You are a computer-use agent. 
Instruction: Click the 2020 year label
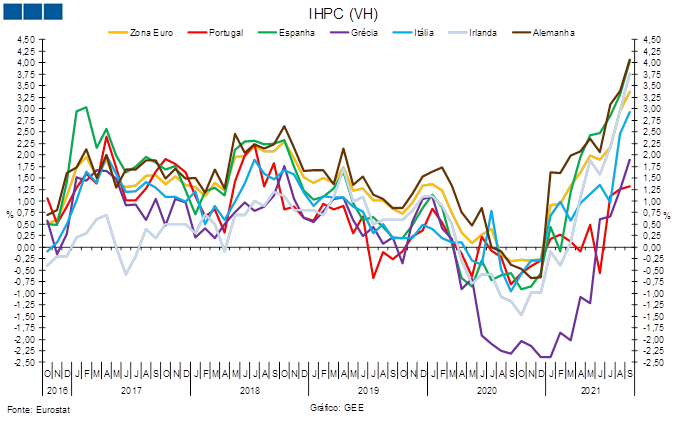487,391
